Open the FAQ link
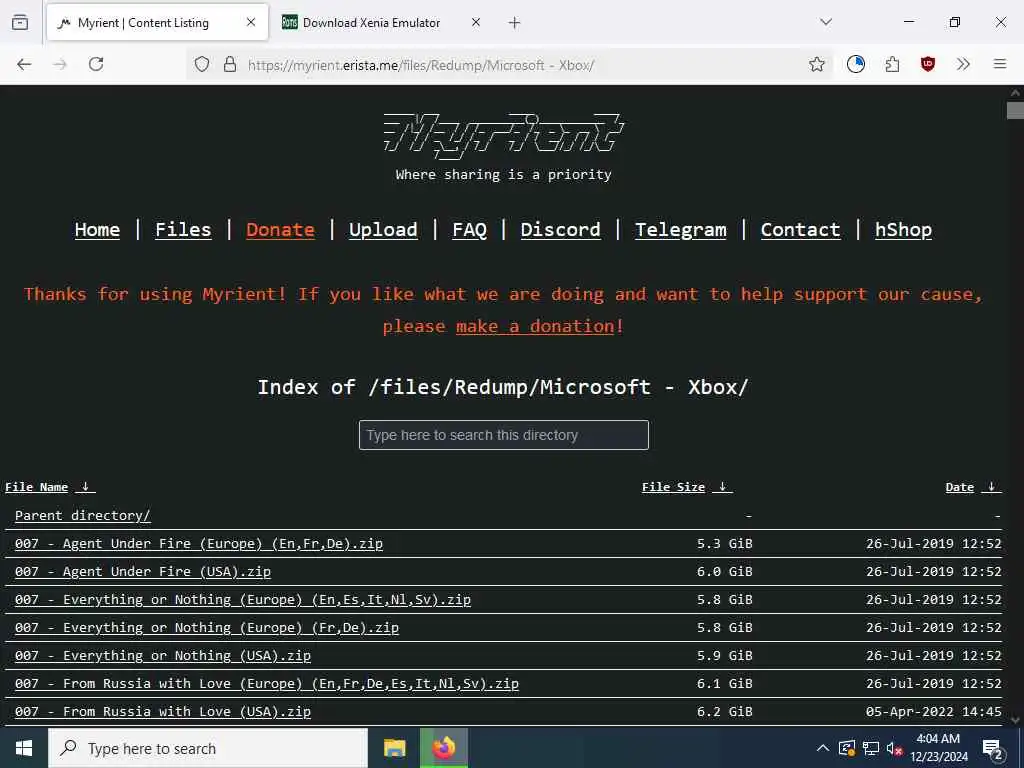The width and height of the screenshot is (1024, 768). click(470, 230)
